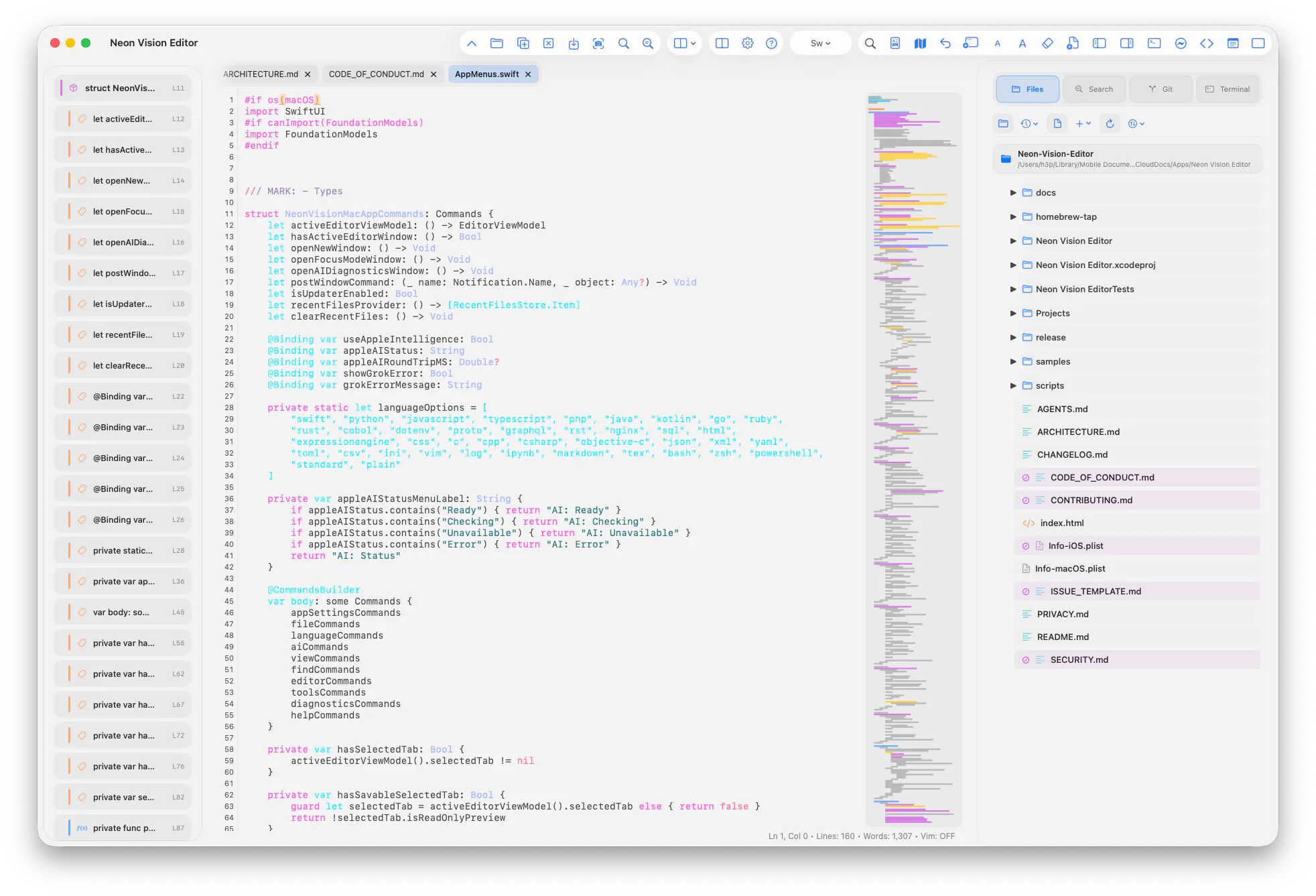Toggle the left sidebar panel icon

[x=1099, y=44]
